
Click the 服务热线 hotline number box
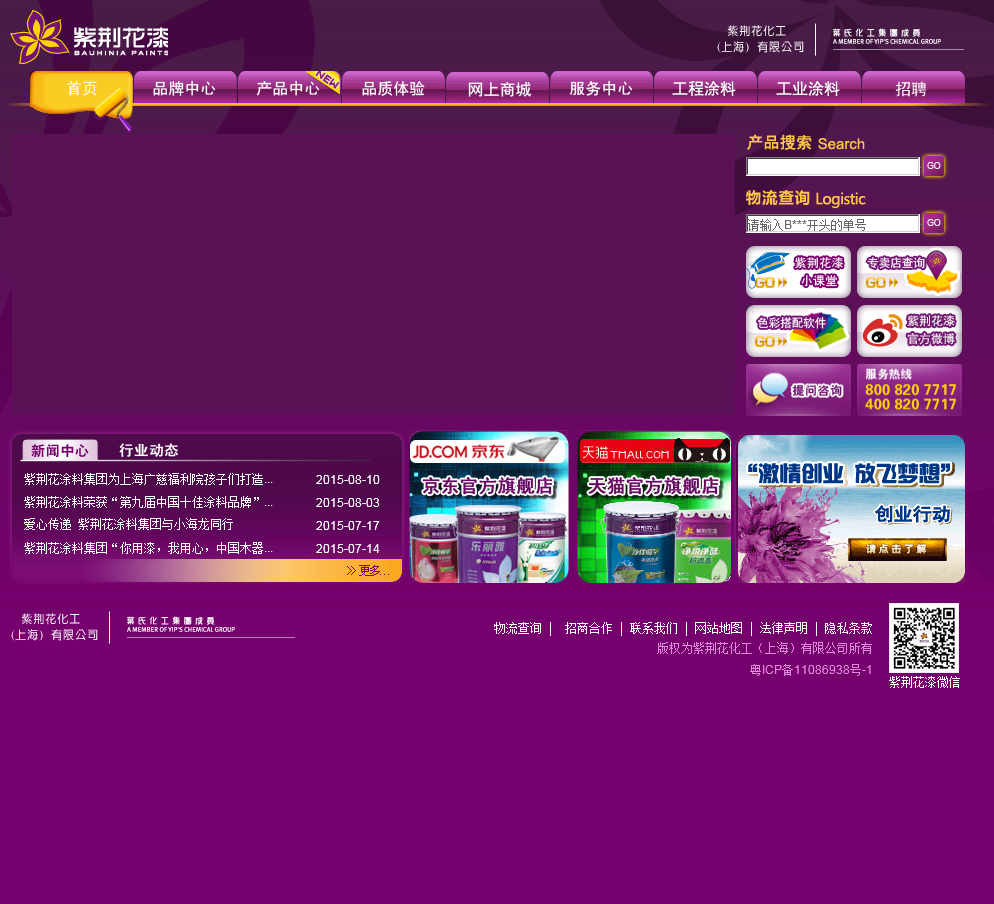click(x=909, y=390)
